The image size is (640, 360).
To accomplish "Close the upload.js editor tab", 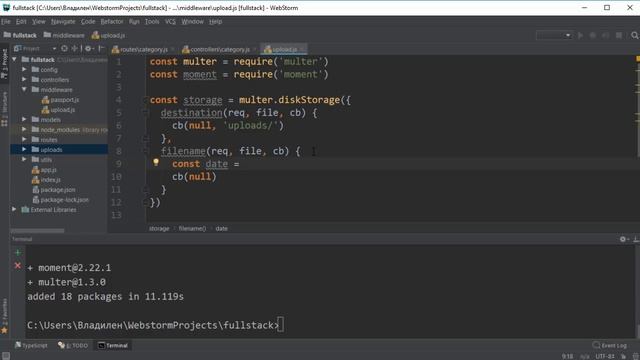I will pos(302,49).
